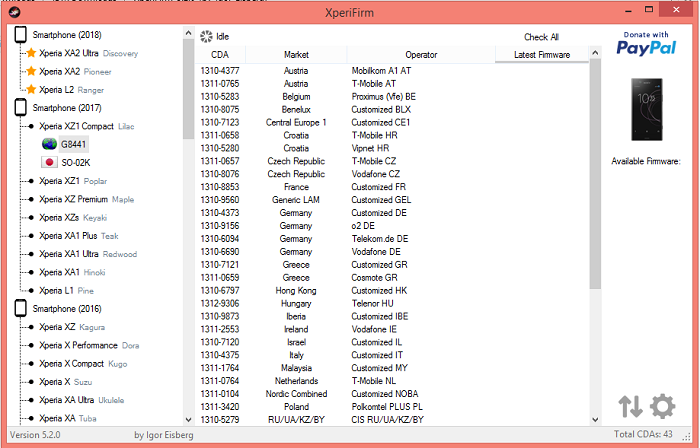Click the Smartphone (2018) phone icon
Viewport: 700px width, 448px height.
tap(20, 35)
